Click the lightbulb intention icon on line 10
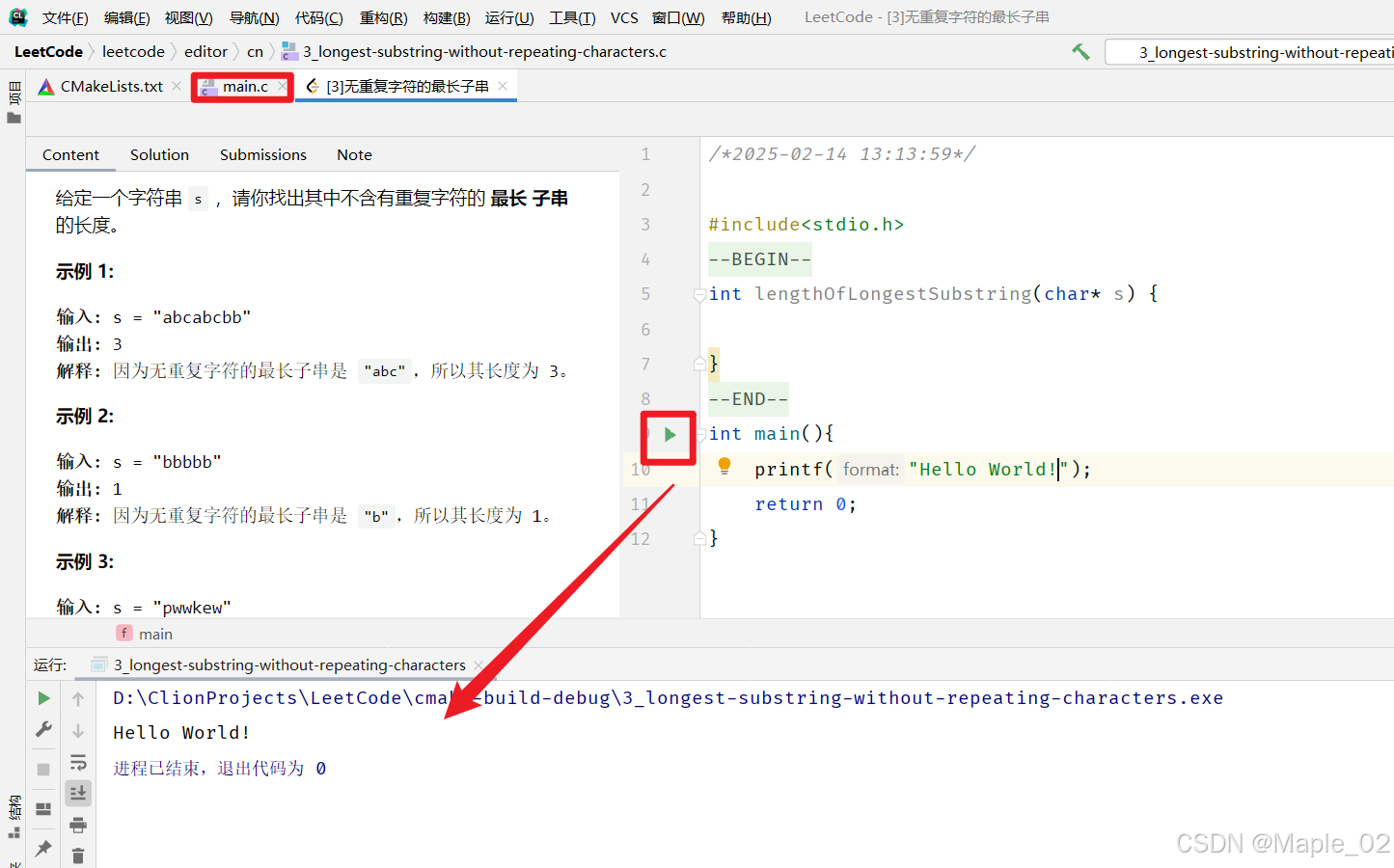Screen dimensions: 1394x868 (726, 467)
